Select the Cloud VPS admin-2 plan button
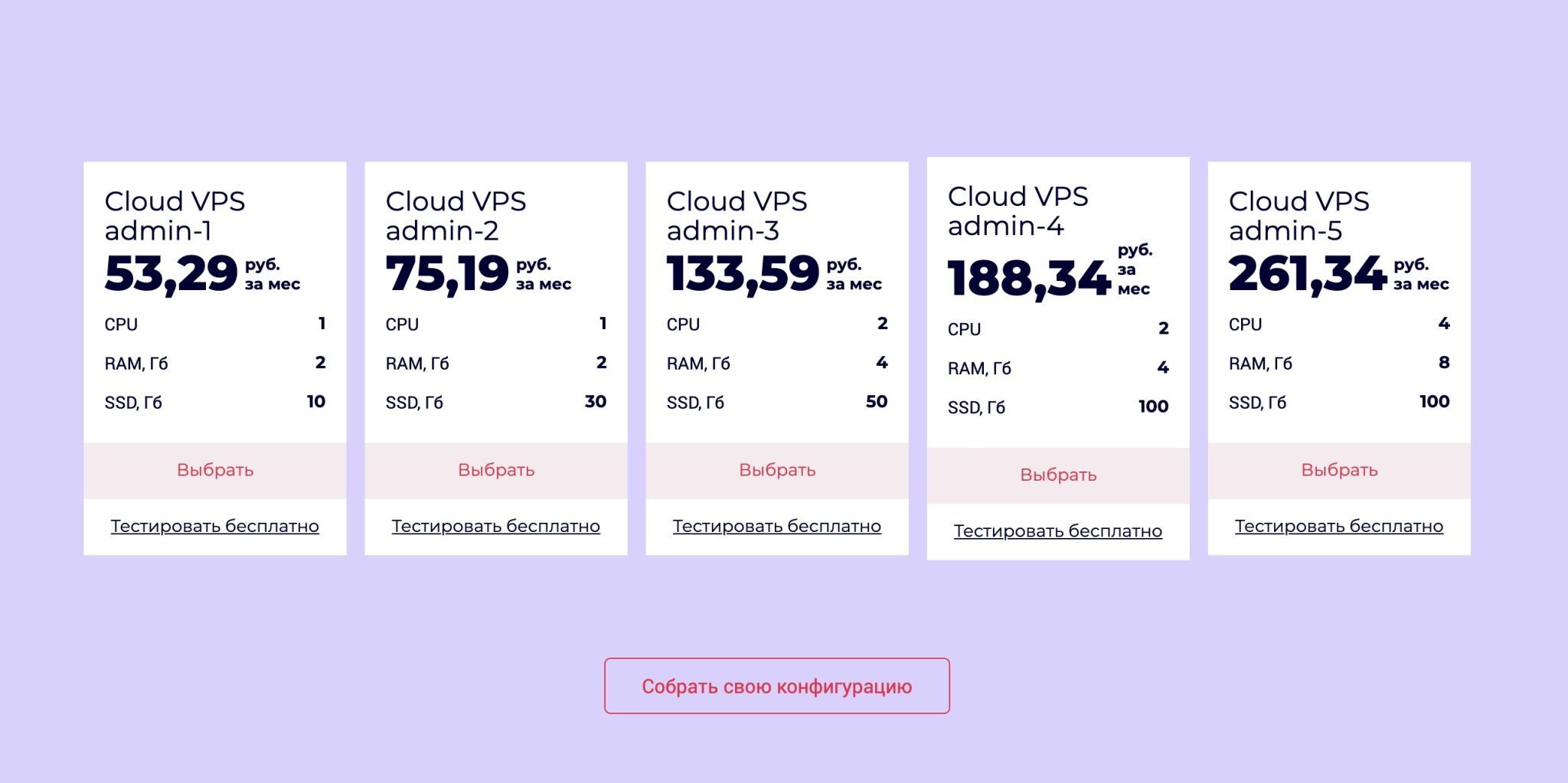This screenshot has height=783, width=1568. 496,470
